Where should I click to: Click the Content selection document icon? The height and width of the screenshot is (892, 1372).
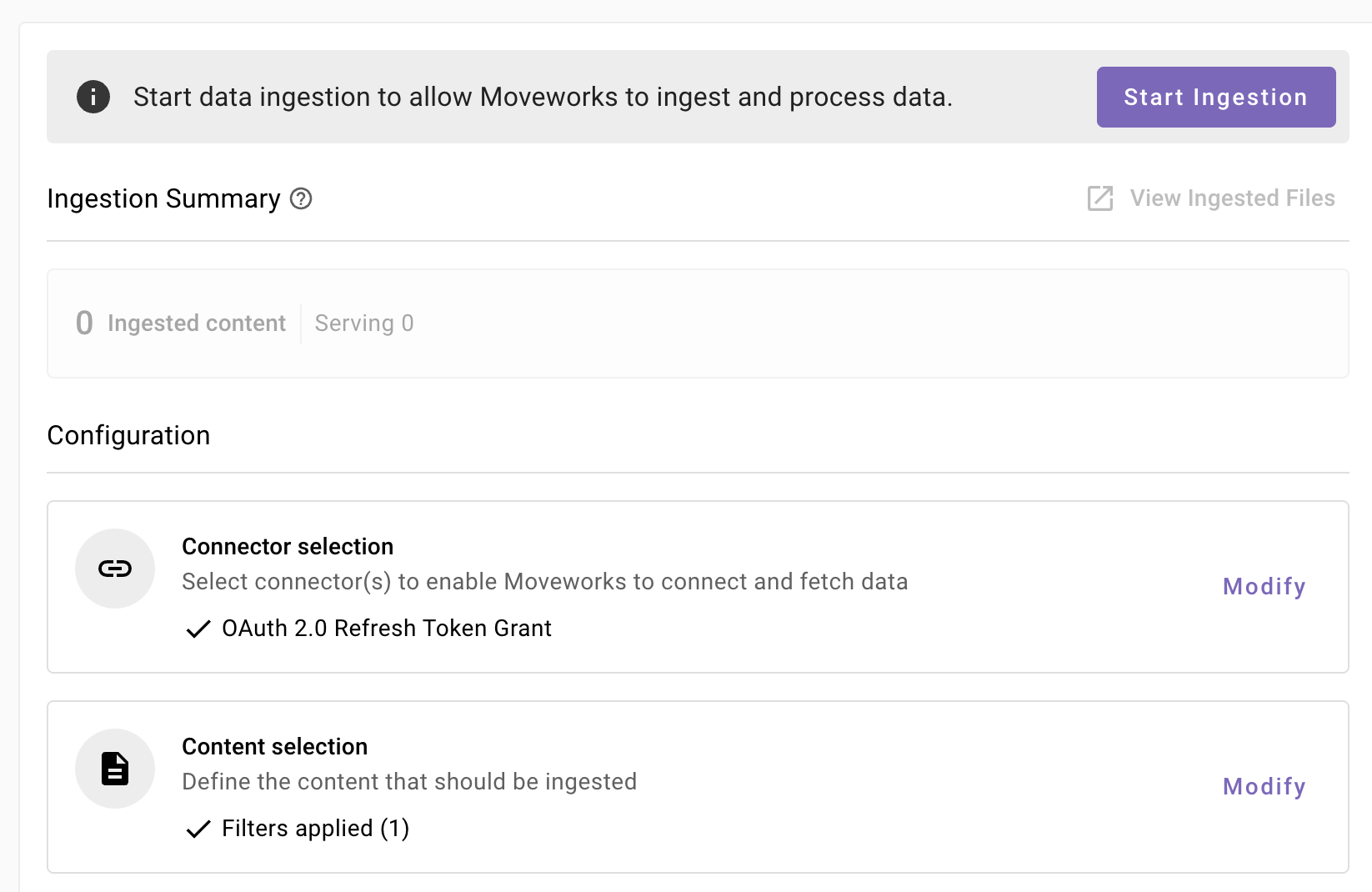click(x=115, y=769)
